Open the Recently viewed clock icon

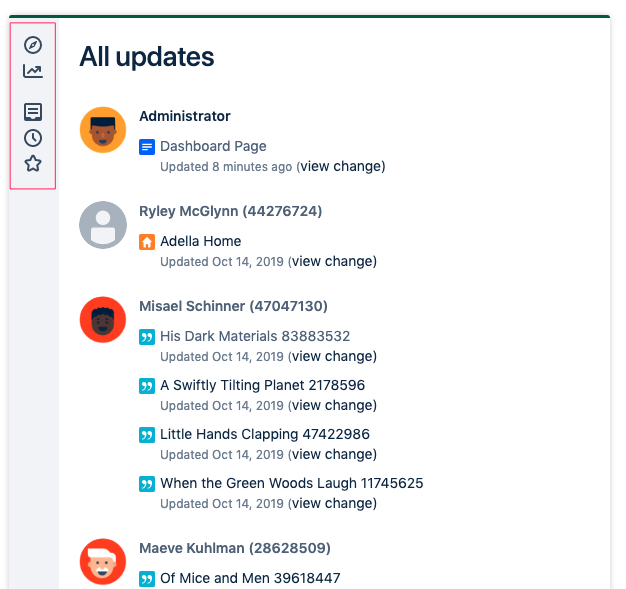[33, 138]
